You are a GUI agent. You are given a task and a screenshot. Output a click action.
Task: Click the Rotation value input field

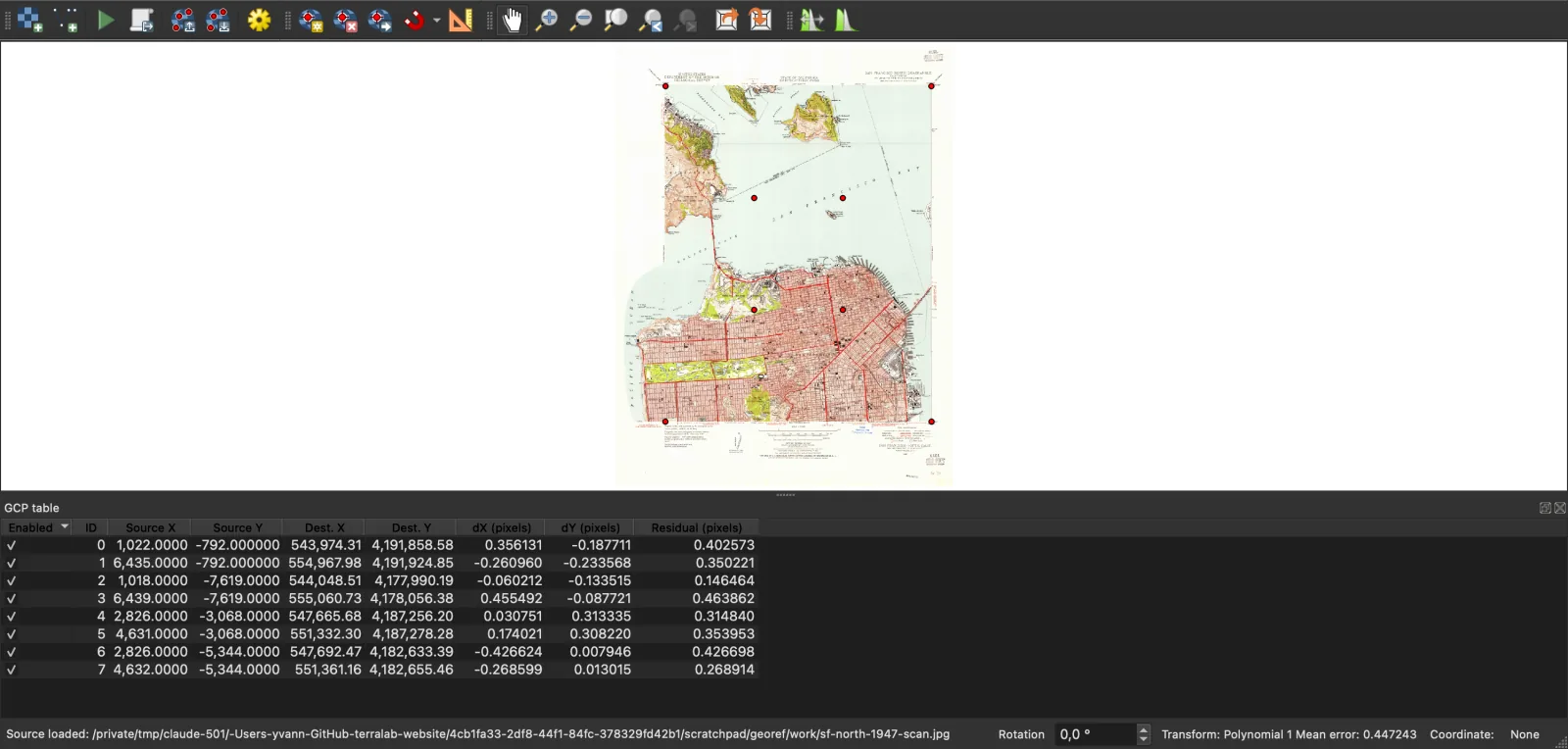point(1094,734)
